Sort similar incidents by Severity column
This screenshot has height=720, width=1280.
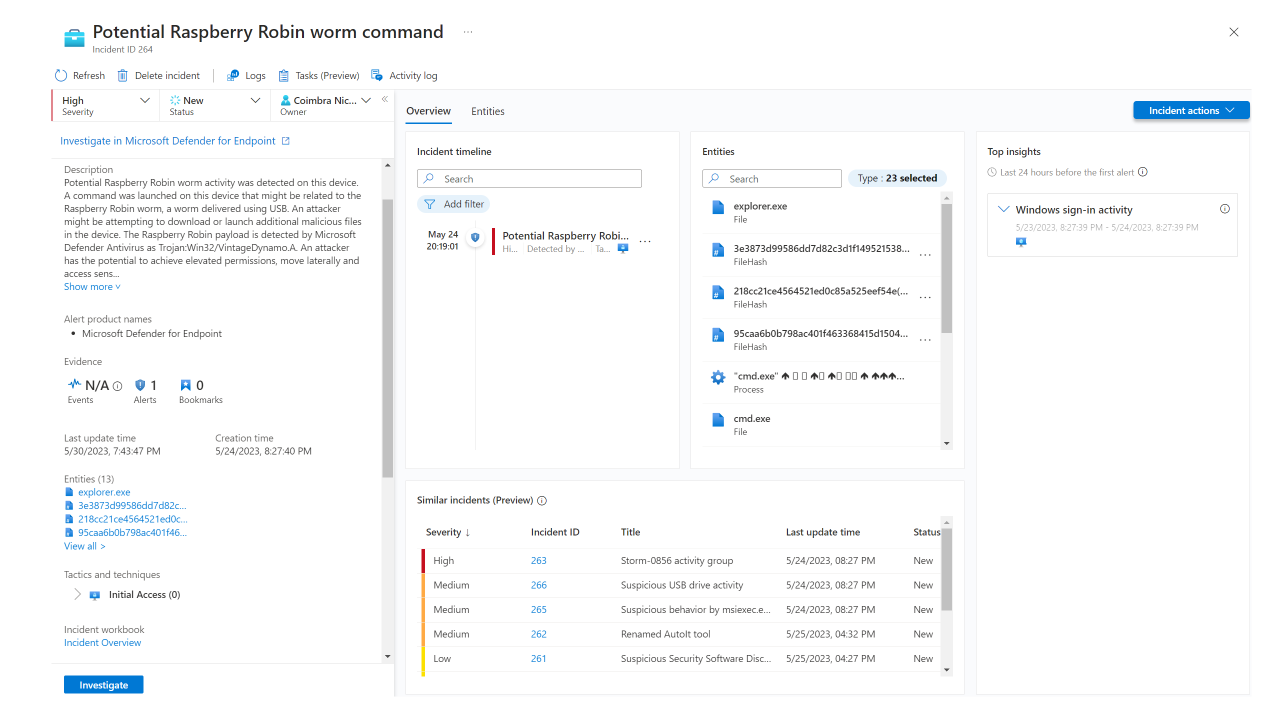[x=448, y=533]
